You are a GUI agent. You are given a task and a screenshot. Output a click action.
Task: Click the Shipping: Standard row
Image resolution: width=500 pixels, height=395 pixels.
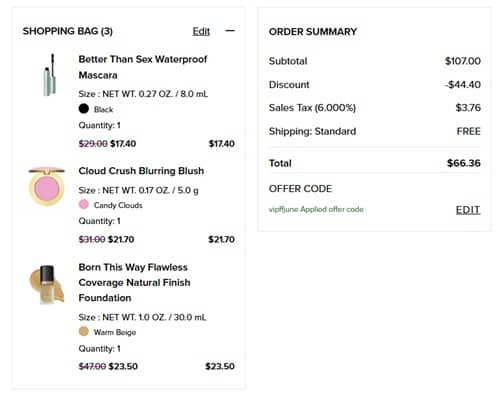(x=375, y=131)
